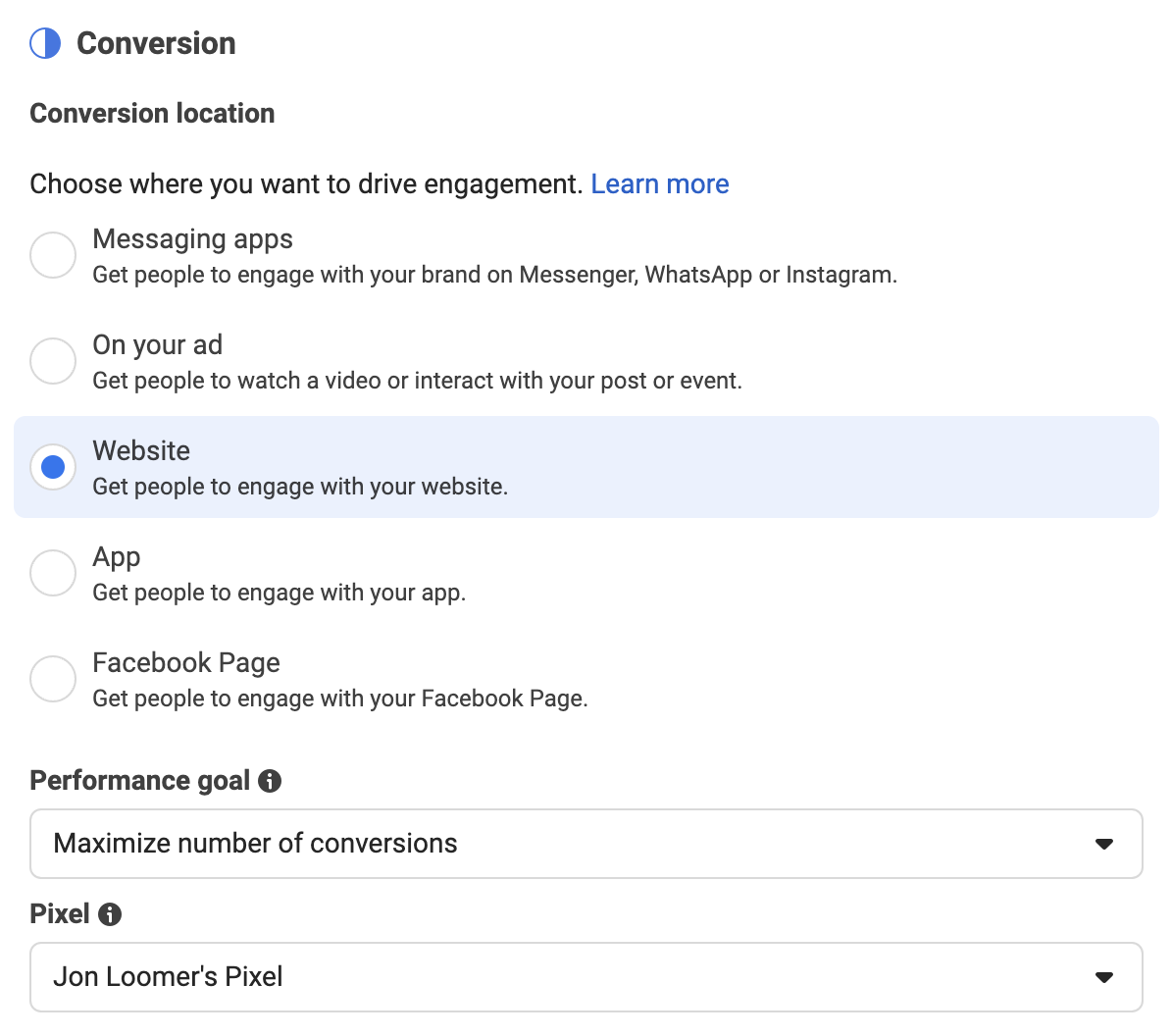Select the App radio button

pyautogui.click(x=53, y=573)
